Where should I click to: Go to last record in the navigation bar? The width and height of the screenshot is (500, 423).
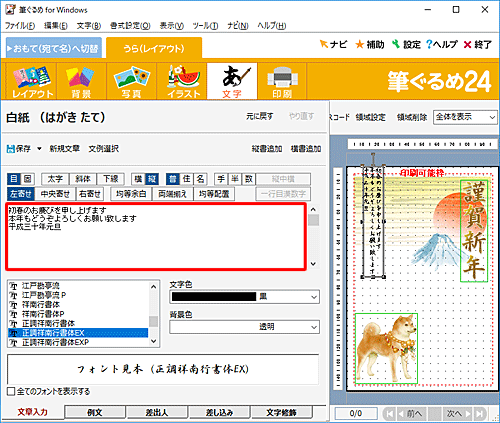coord(479,414)
